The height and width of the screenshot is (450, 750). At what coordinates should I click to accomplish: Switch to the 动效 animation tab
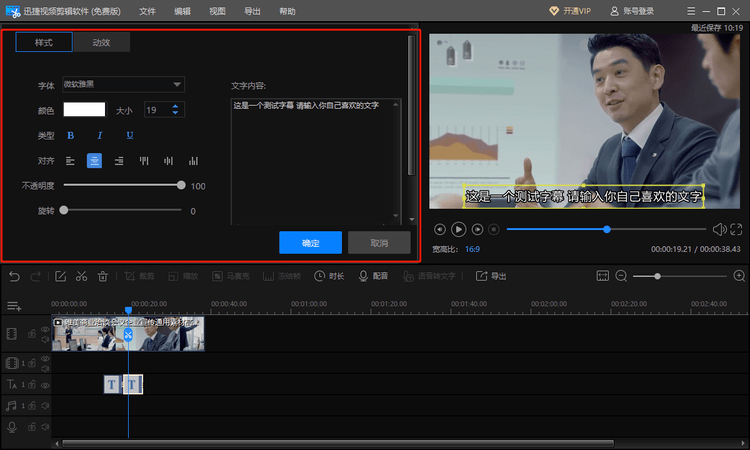(101, 43)
